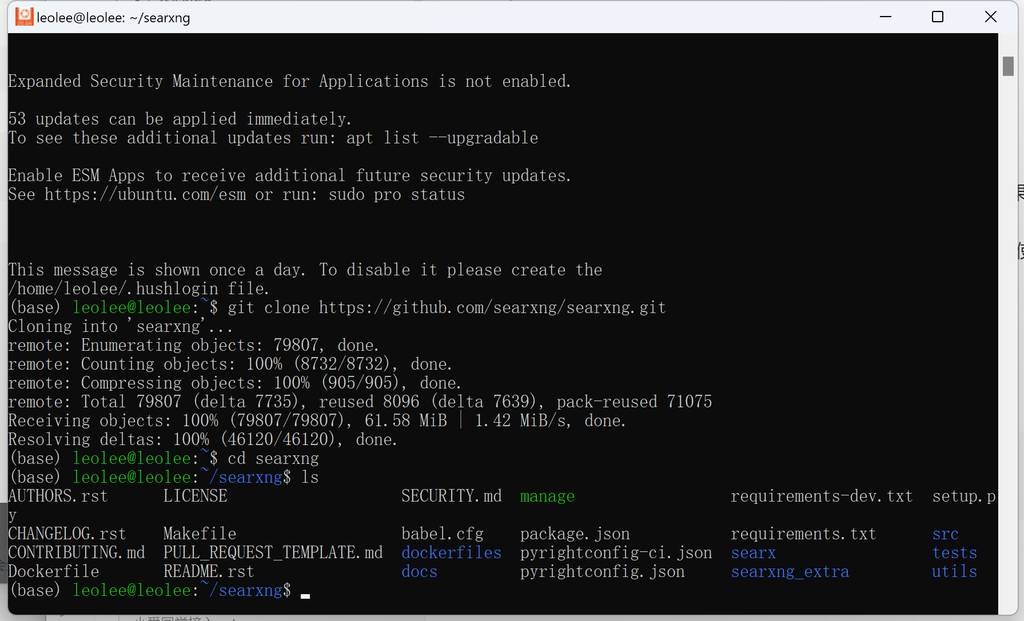Click the tests directory entry

954,553
